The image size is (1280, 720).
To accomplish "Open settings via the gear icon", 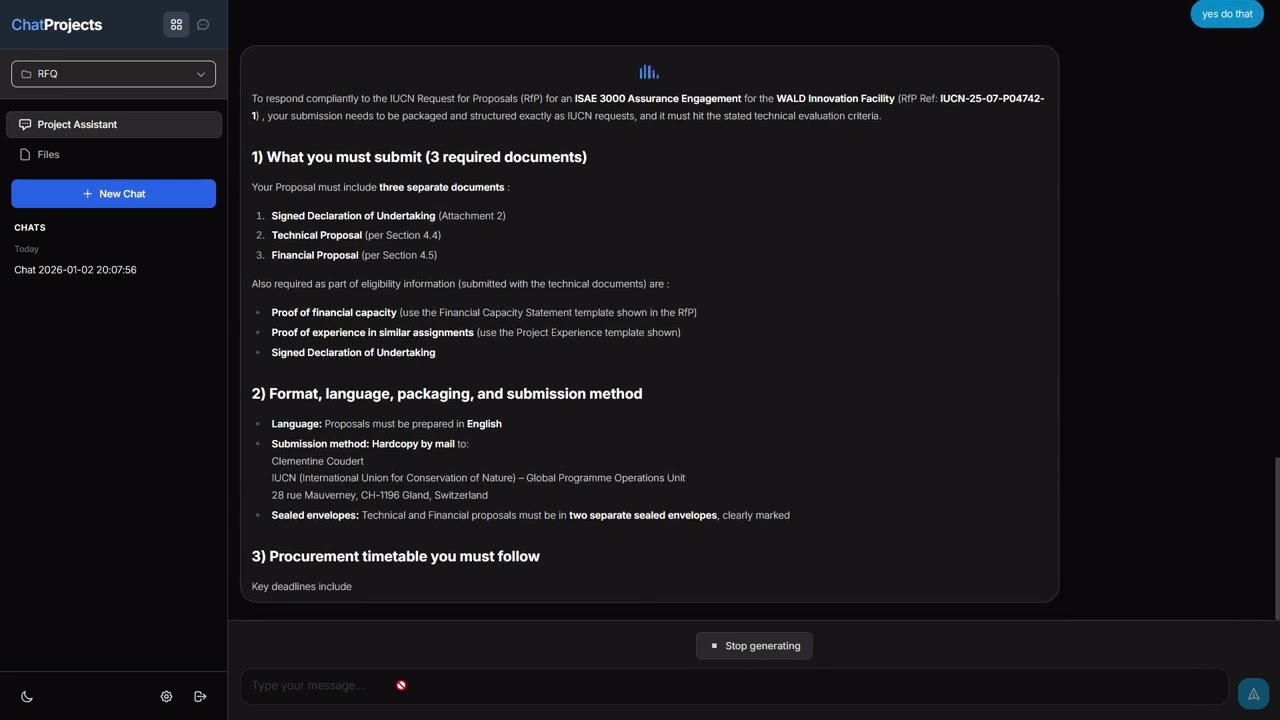I will (166, 697).
